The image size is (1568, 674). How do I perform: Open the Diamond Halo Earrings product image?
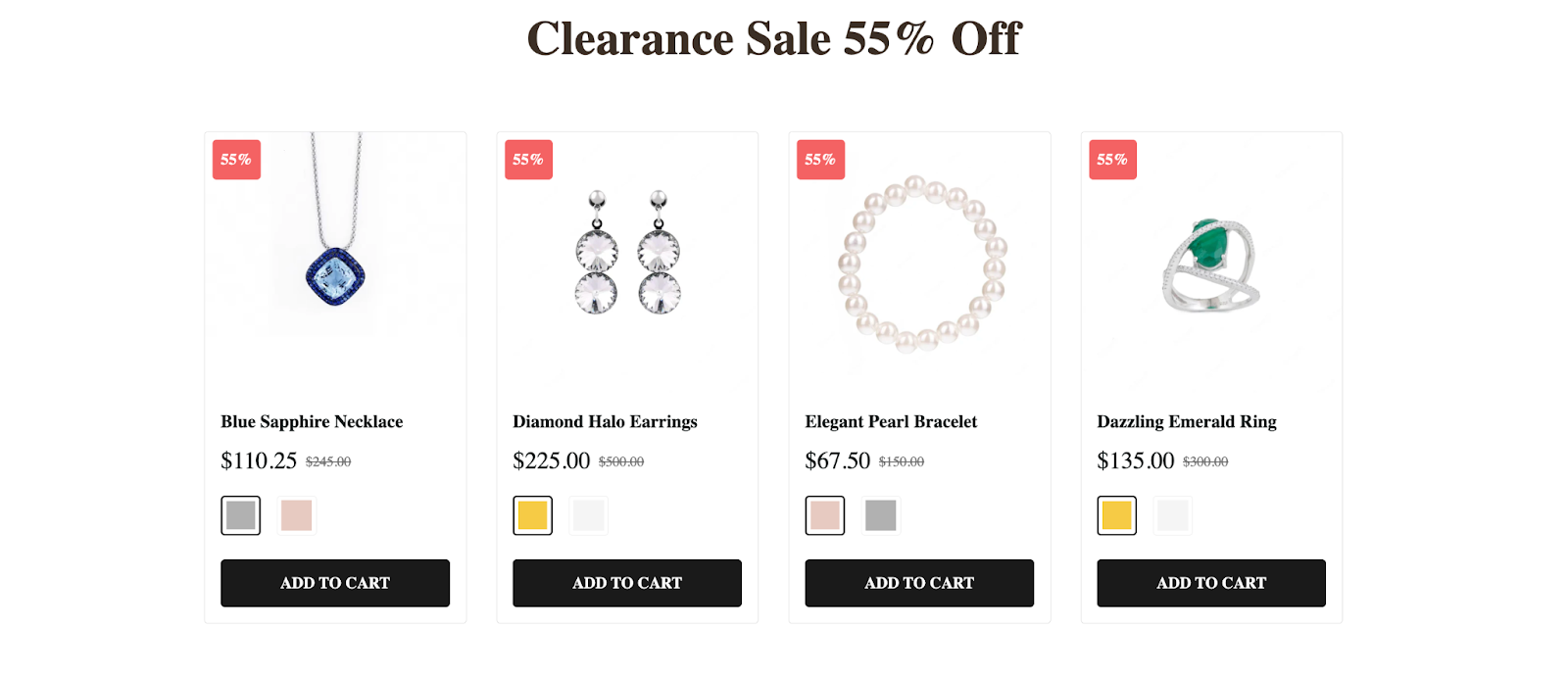tap(627, 262)
